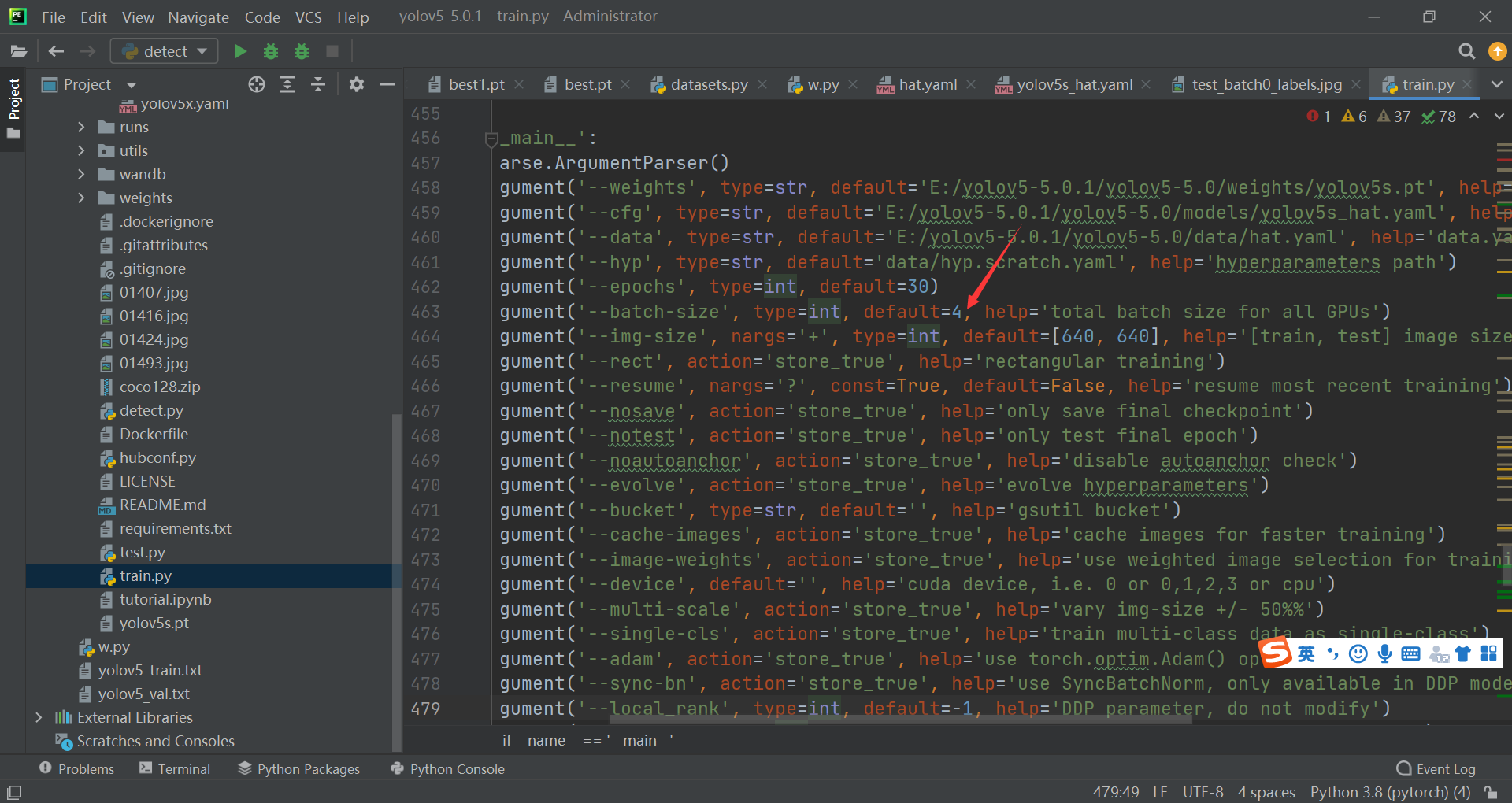This screenshot has height=803, width=1512.
Task: Click the Stop process icon
Action: [332, 51]
